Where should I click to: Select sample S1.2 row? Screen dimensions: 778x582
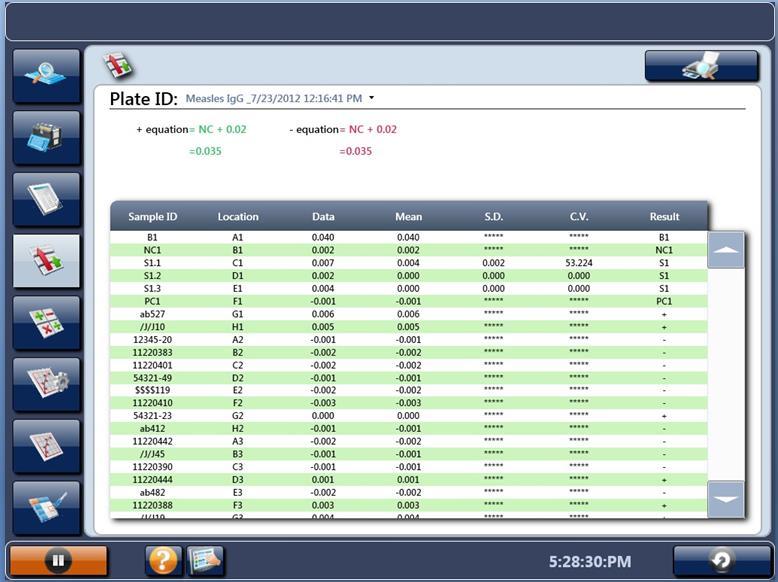tap(409, 276)
